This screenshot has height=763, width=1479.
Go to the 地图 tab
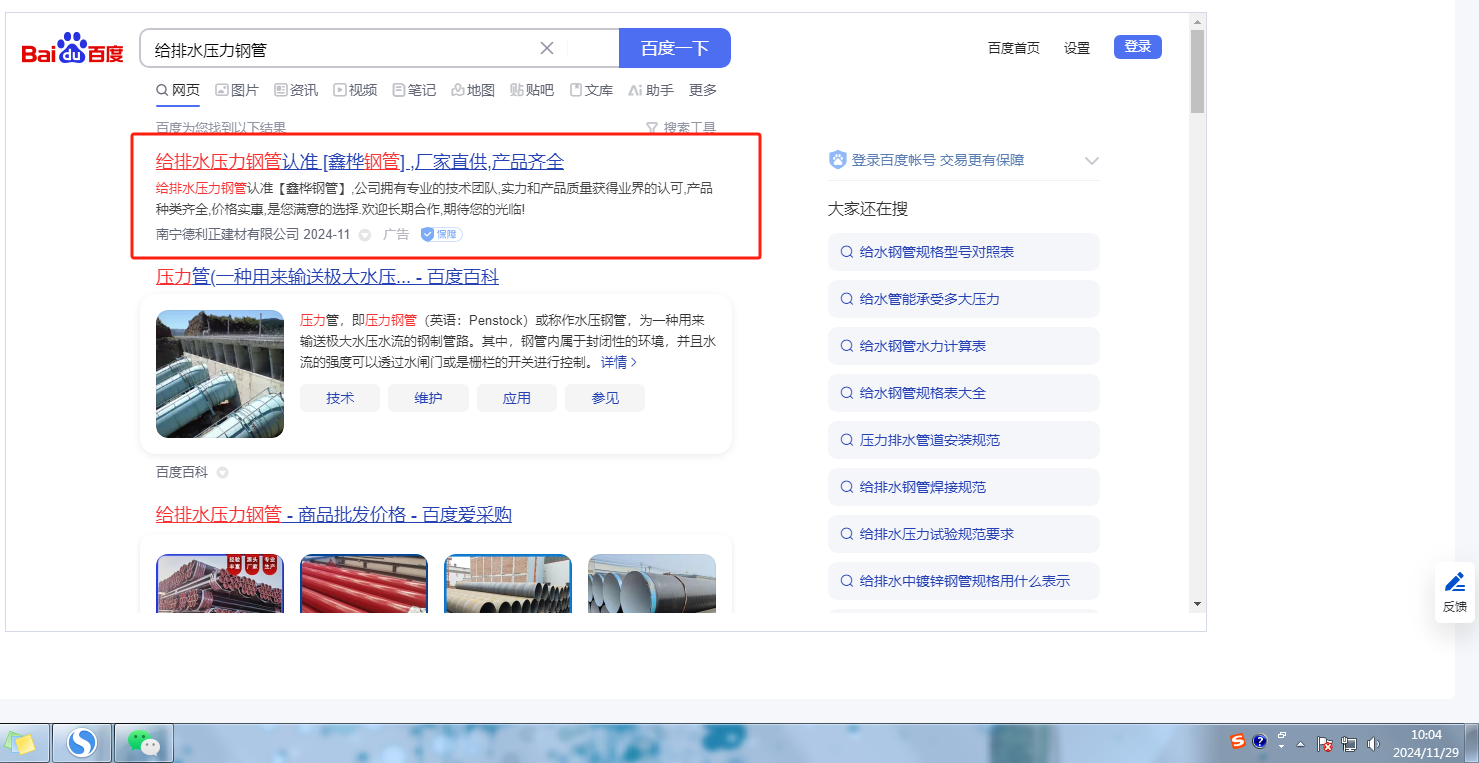pyautogui.click(x=473, y=90)
